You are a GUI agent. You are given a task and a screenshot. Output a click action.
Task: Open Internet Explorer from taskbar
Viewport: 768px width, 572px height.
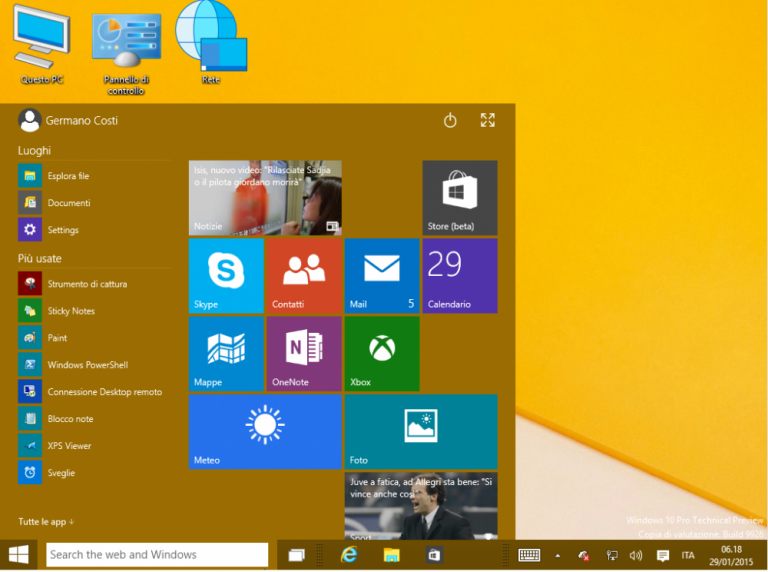[349, 555]
